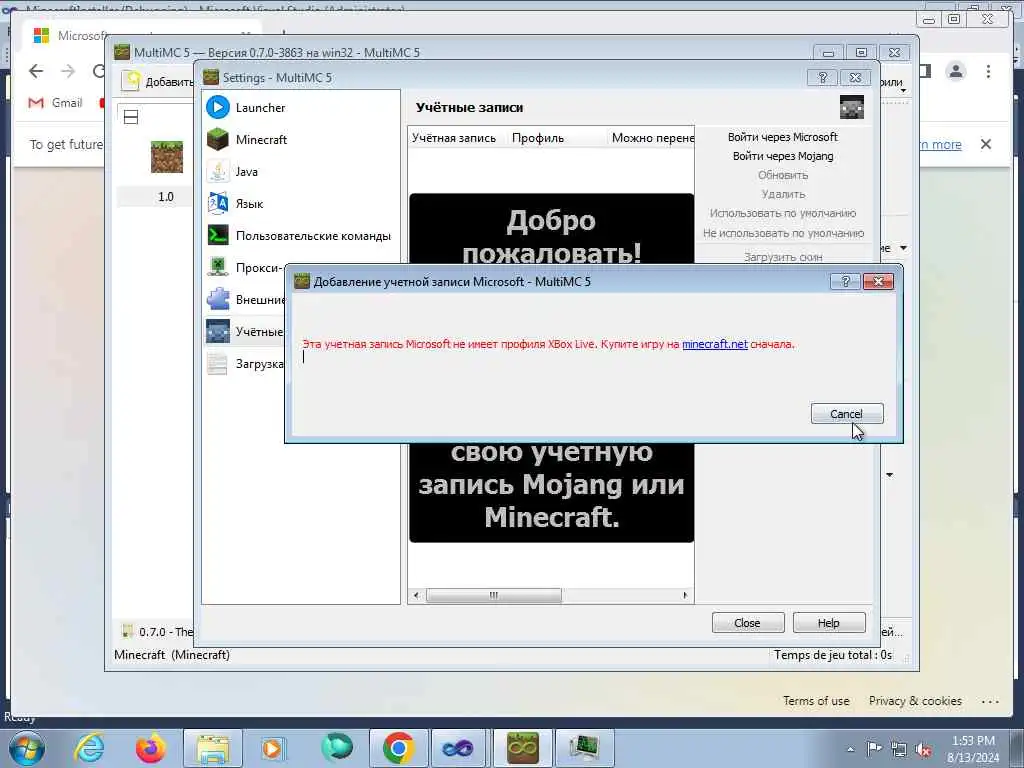Open Firefox from taskbar
The image size is (1024, 768).
click(x=151, y=748)
